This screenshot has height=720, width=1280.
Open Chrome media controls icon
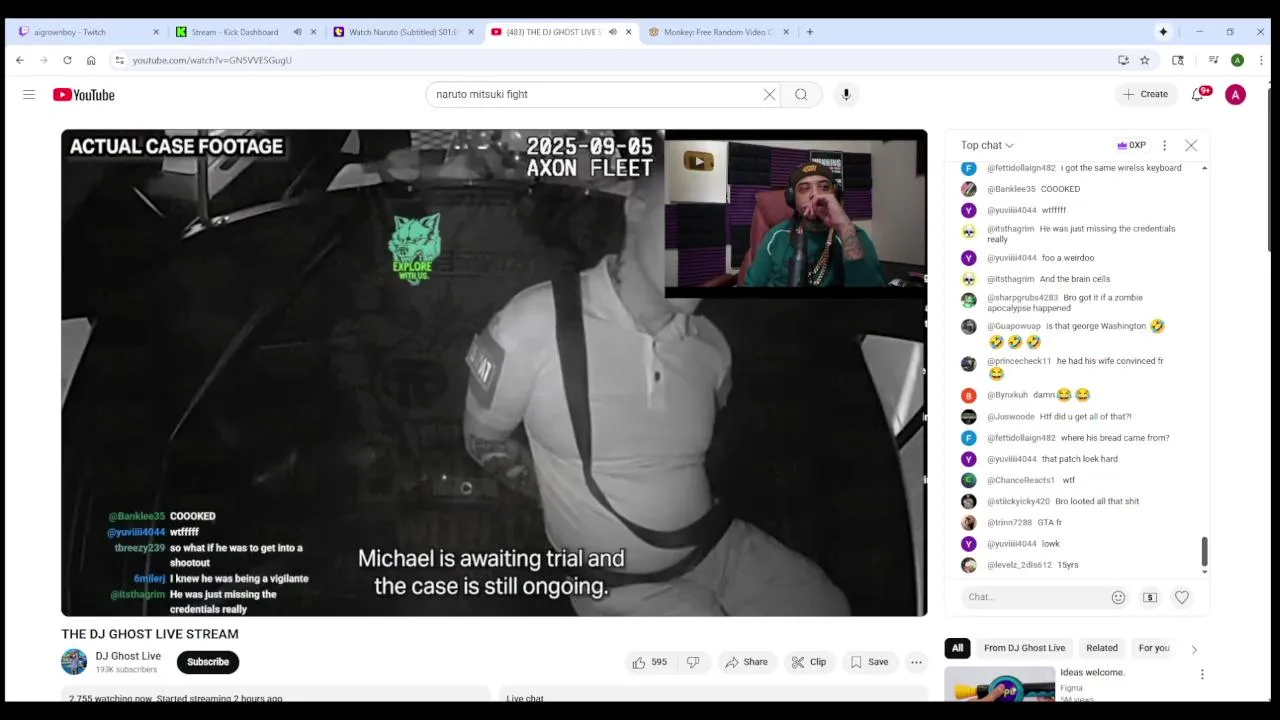[x=1213, y=60]
